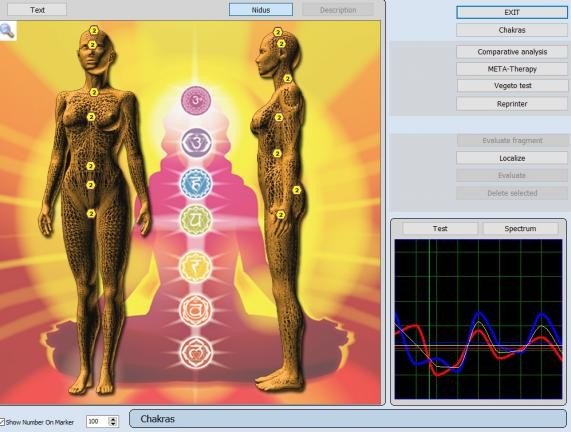The image size is (571, 432).
Task: Click the magnifier zoom icon
Action: [7, 31]
